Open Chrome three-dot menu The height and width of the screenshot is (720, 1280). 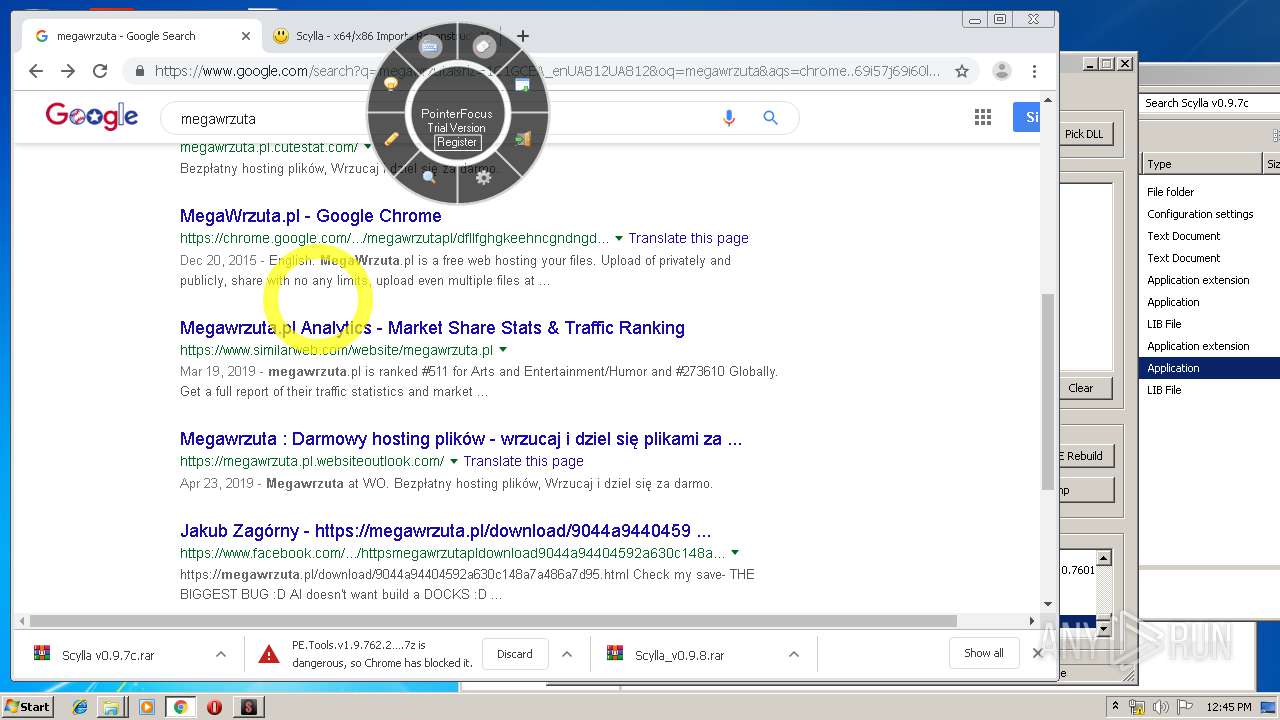click(x=1035, y=71)
